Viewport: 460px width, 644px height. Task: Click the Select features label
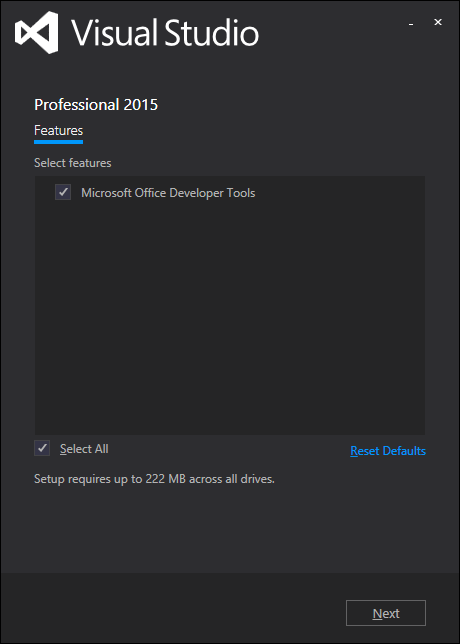point(73,163)
